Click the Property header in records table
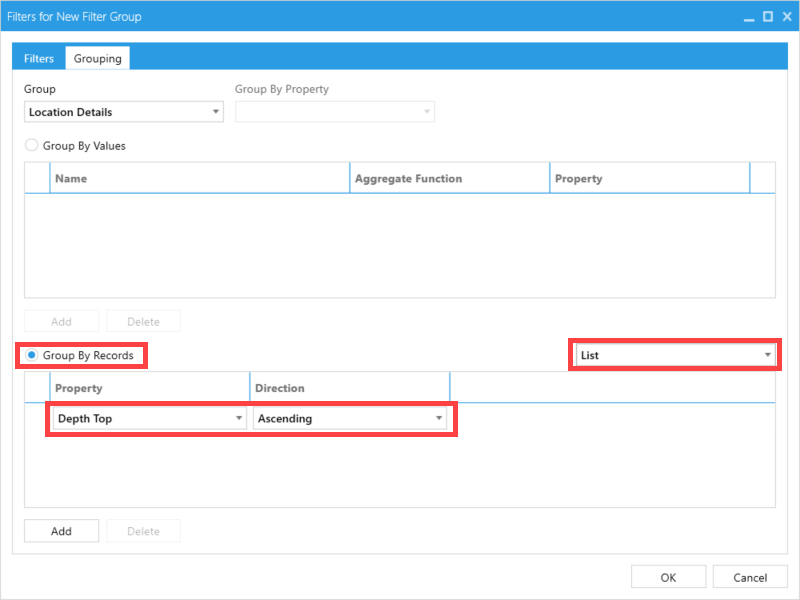The width and height of the screenshot is (800, 600). [149, 388]
